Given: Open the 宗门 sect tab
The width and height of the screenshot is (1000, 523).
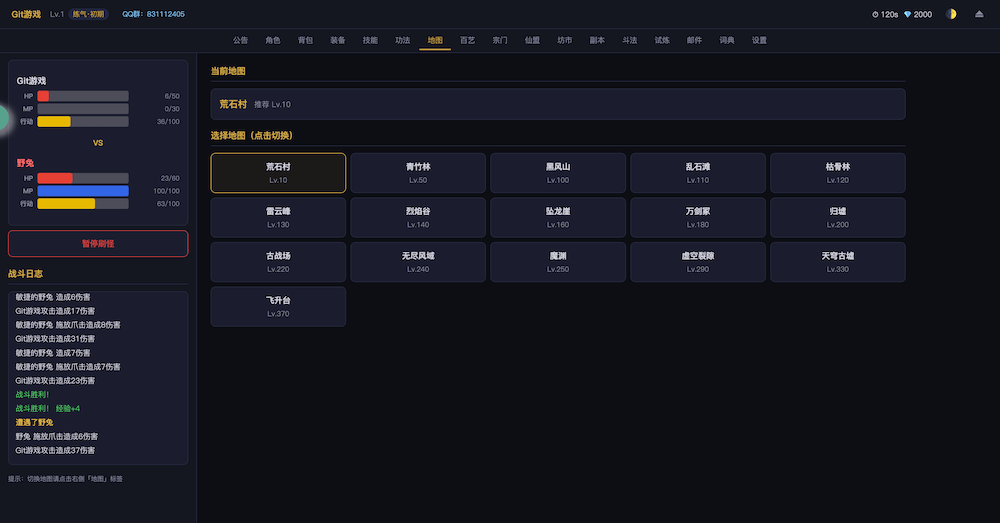Looking at the screenshot, I should 500,40.
